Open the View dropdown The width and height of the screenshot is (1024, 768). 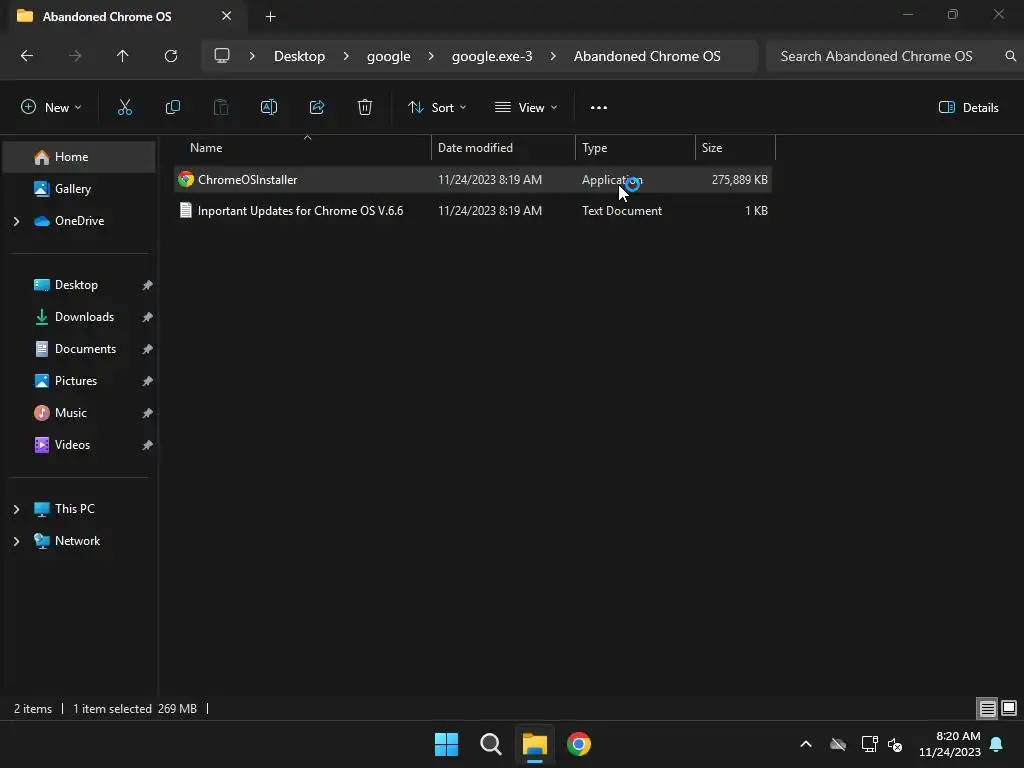coord(526,108)
